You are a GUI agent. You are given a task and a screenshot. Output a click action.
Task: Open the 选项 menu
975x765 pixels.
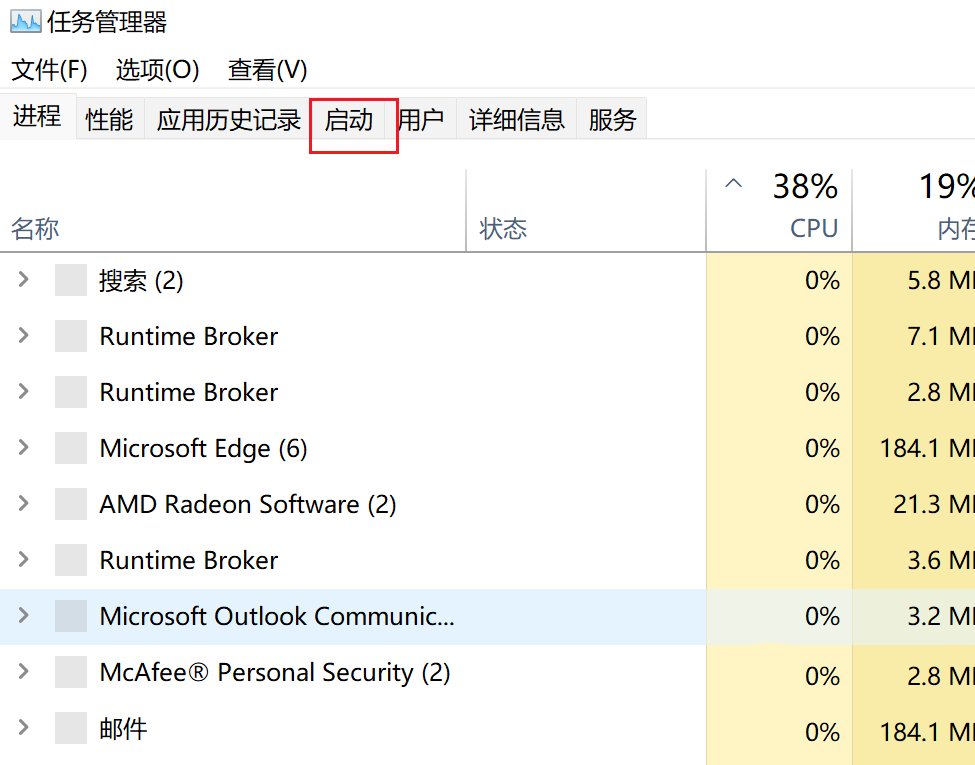[158, 70]
